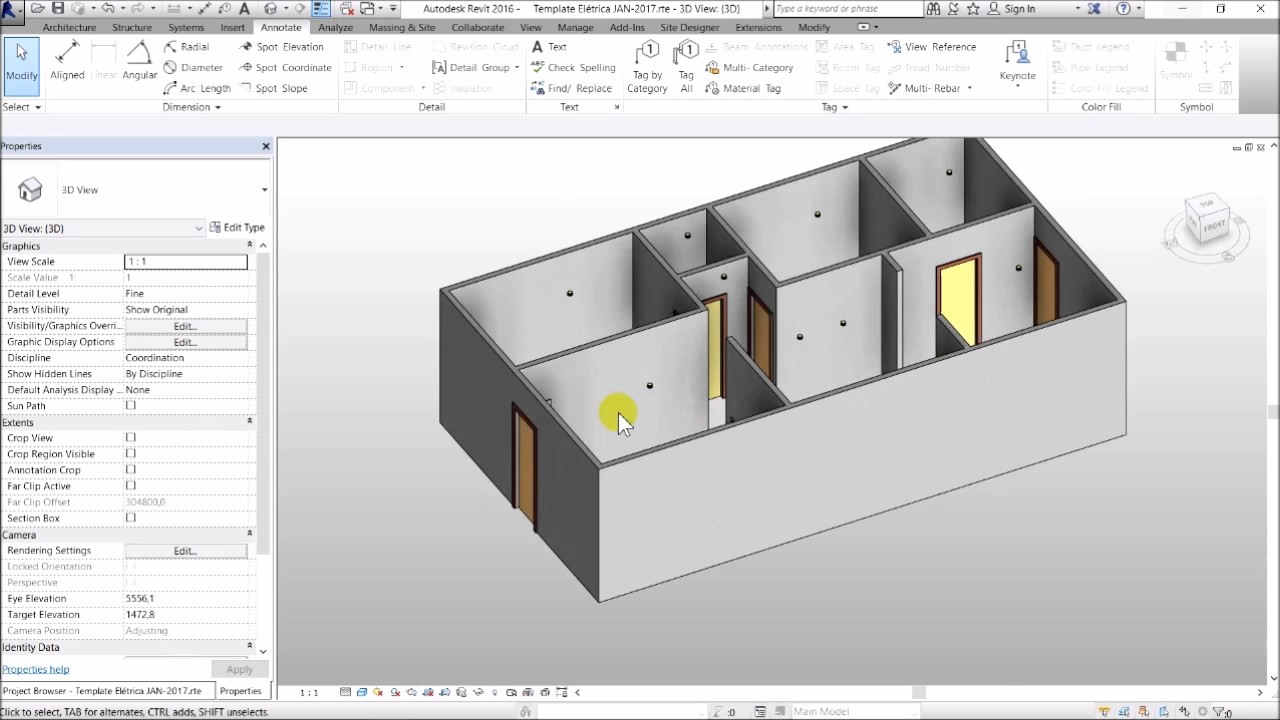Click Edit for Visibility/Graphics Overrides

(185, 326)
